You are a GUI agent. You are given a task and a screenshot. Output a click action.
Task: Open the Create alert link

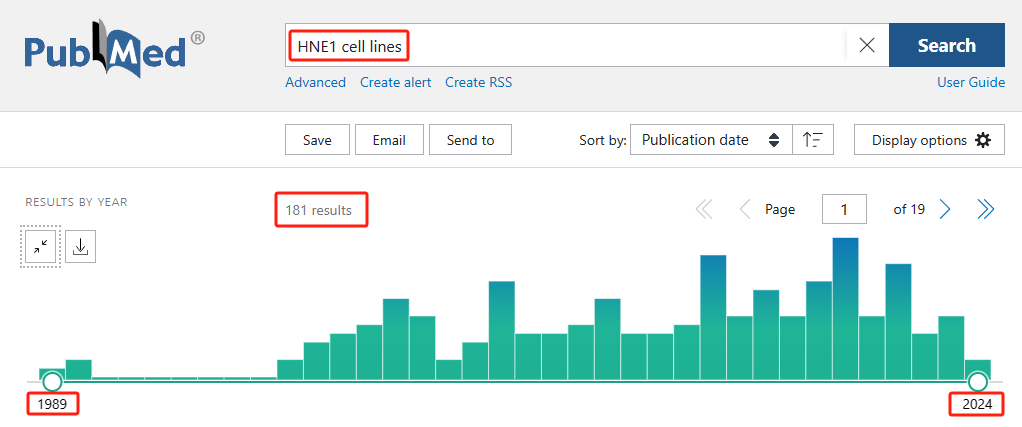396,83
